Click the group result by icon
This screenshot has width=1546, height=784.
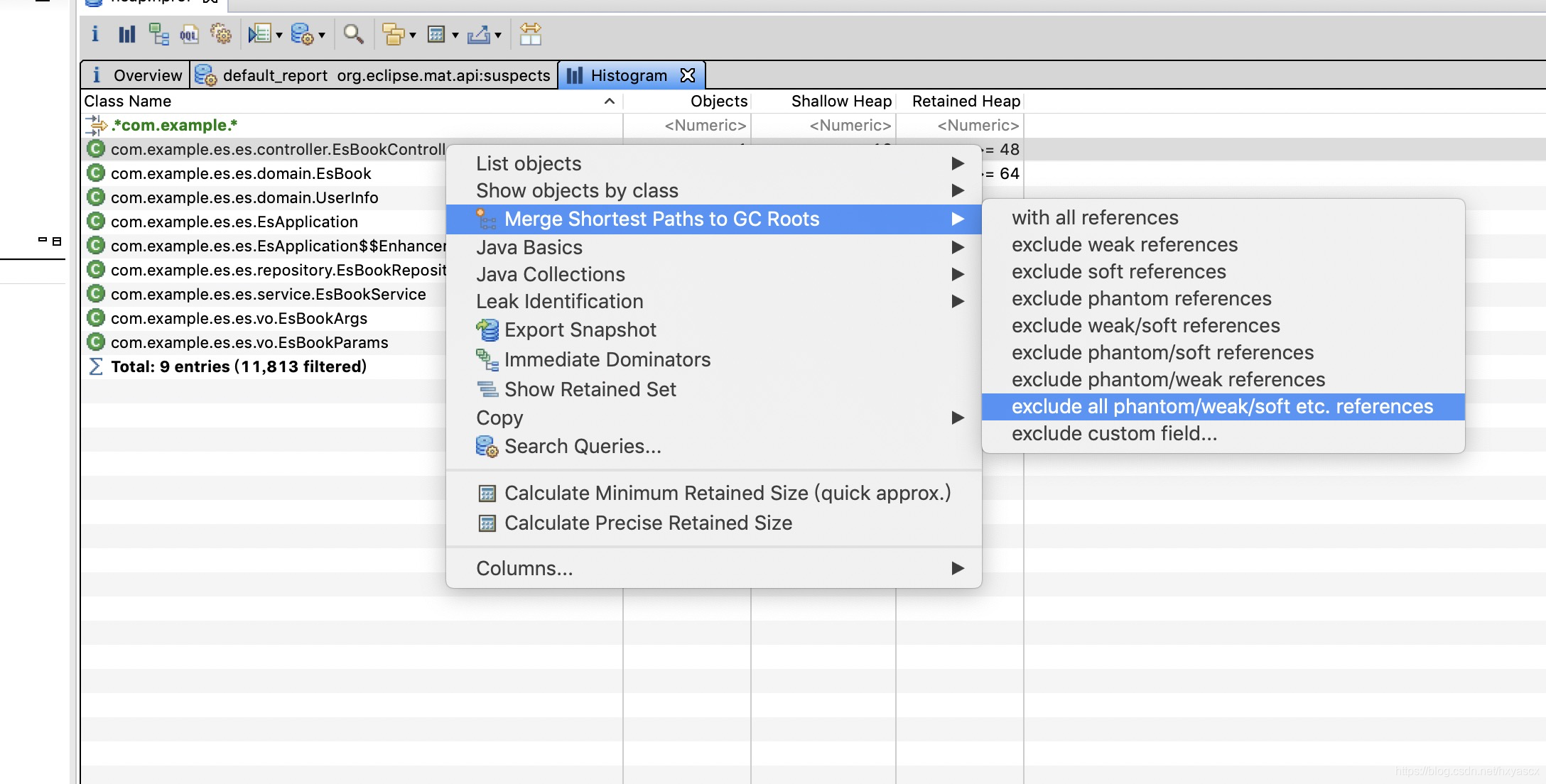click(393, 33)
